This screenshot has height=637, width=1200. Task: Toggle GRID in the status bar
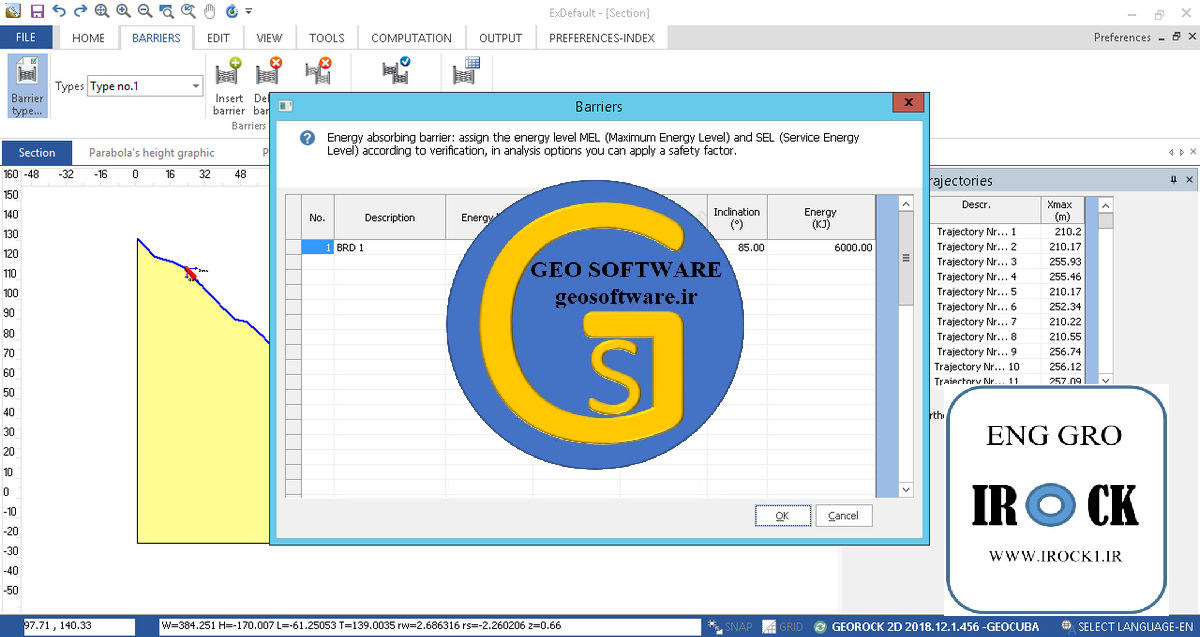(x=782, y=627)
